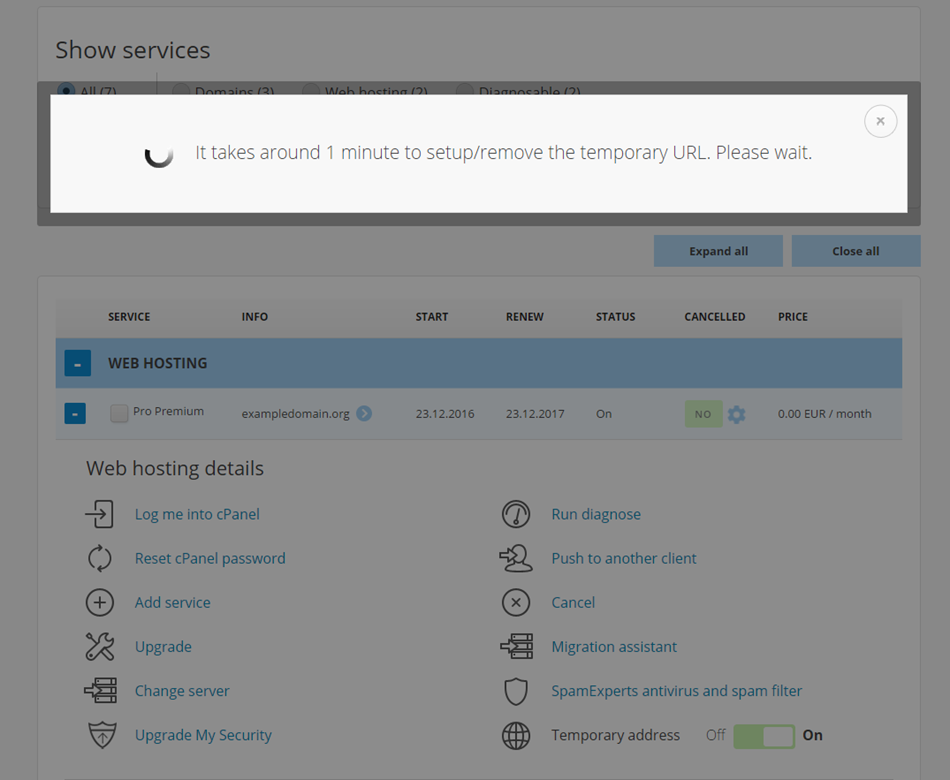Click the STATUS column header
The height and width of the screenshot is (780, 950).
pos(616,316)
